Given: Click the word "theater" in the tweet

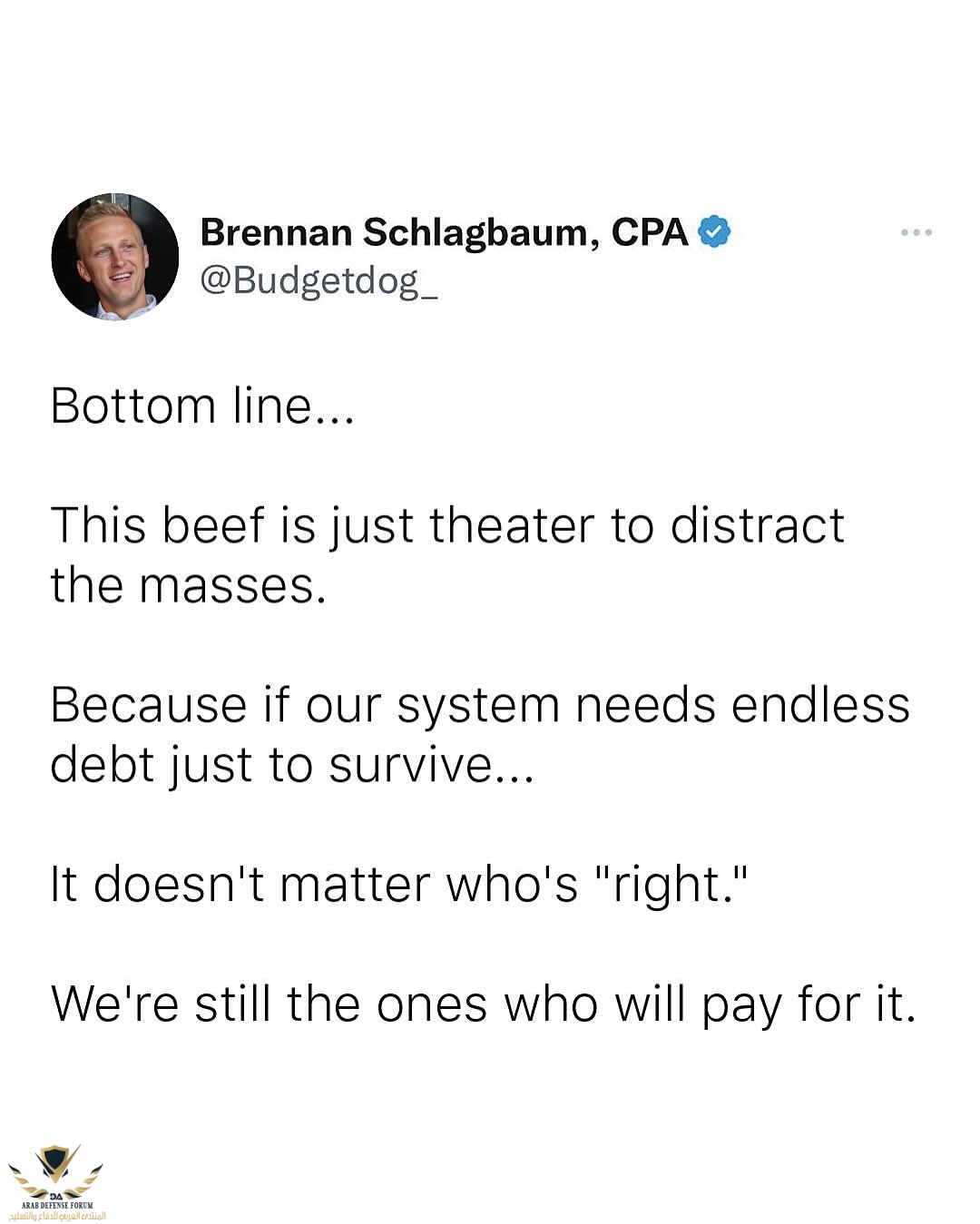Looking at the screenshot, I should point(512,525).
